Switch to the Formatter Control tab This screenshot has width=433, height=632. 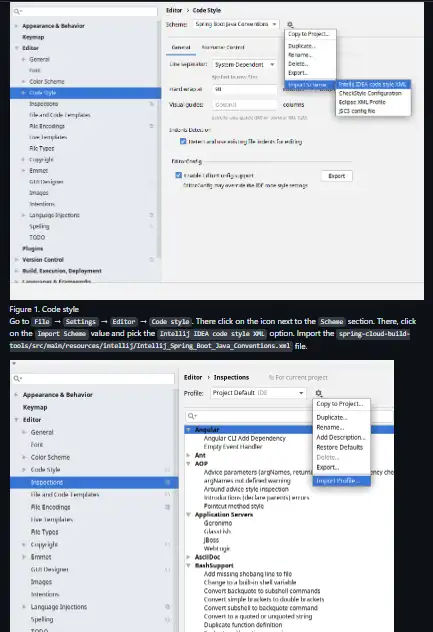[223, 47]
